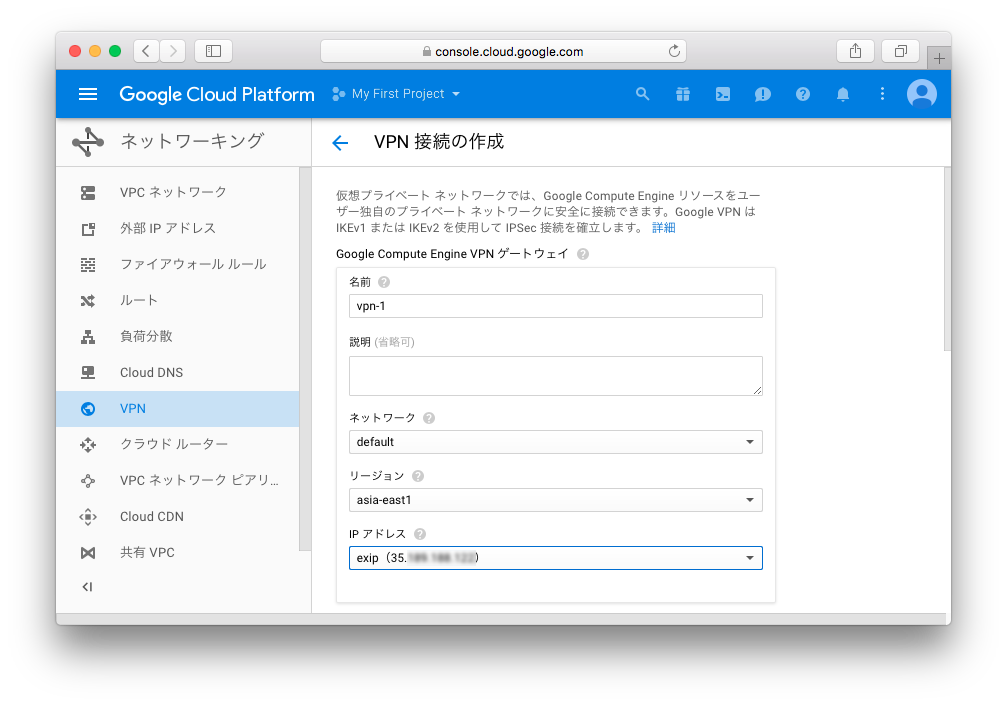
Task: Show help for ネットワーク field
Action: tap(429, 418)
